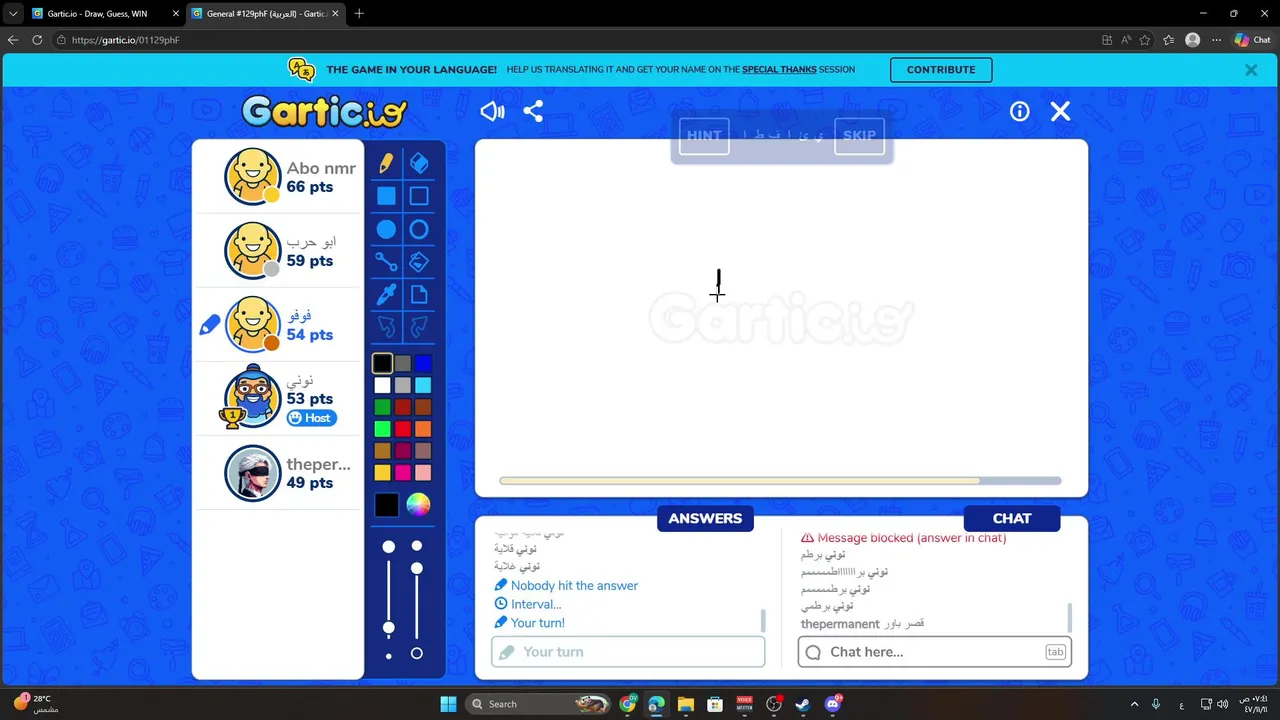Viewport: 1280px width, 720px height.
Task: Open the share room icon
Action: tap(533, 111)
